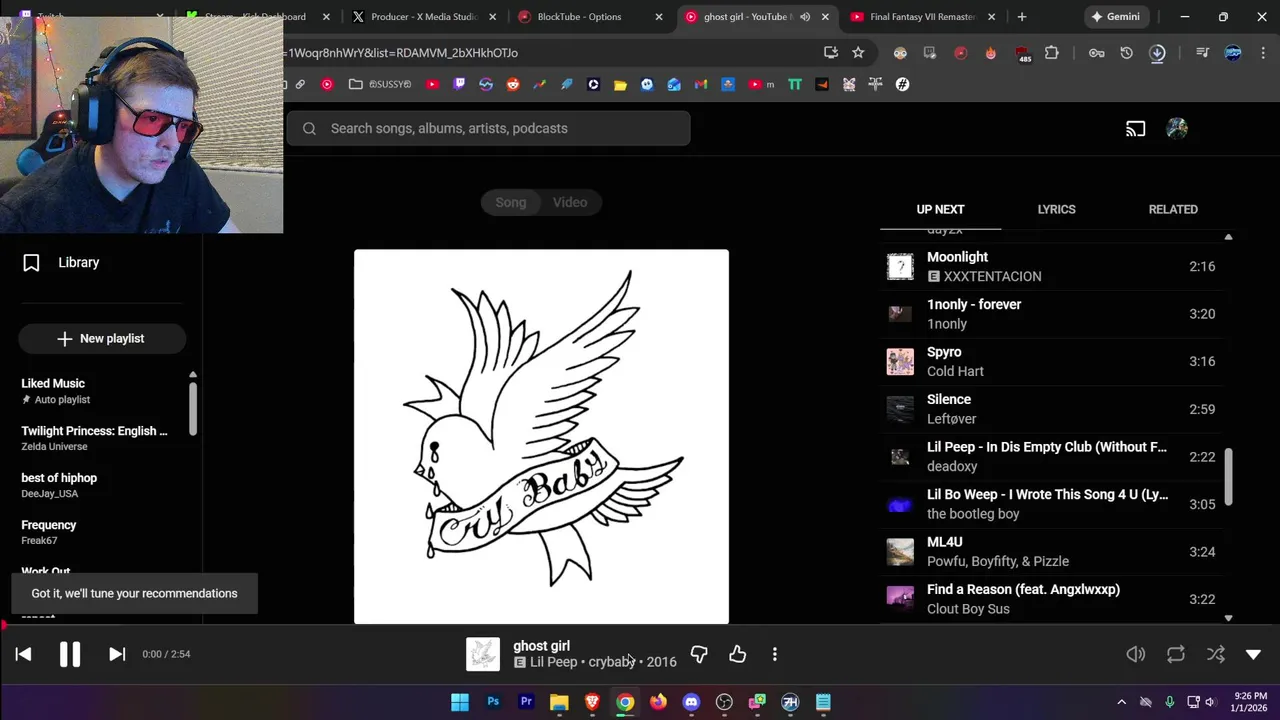Show hidden system tray icons
The width and height of the screenshot is (1280, 720).
coord(1121,702)
